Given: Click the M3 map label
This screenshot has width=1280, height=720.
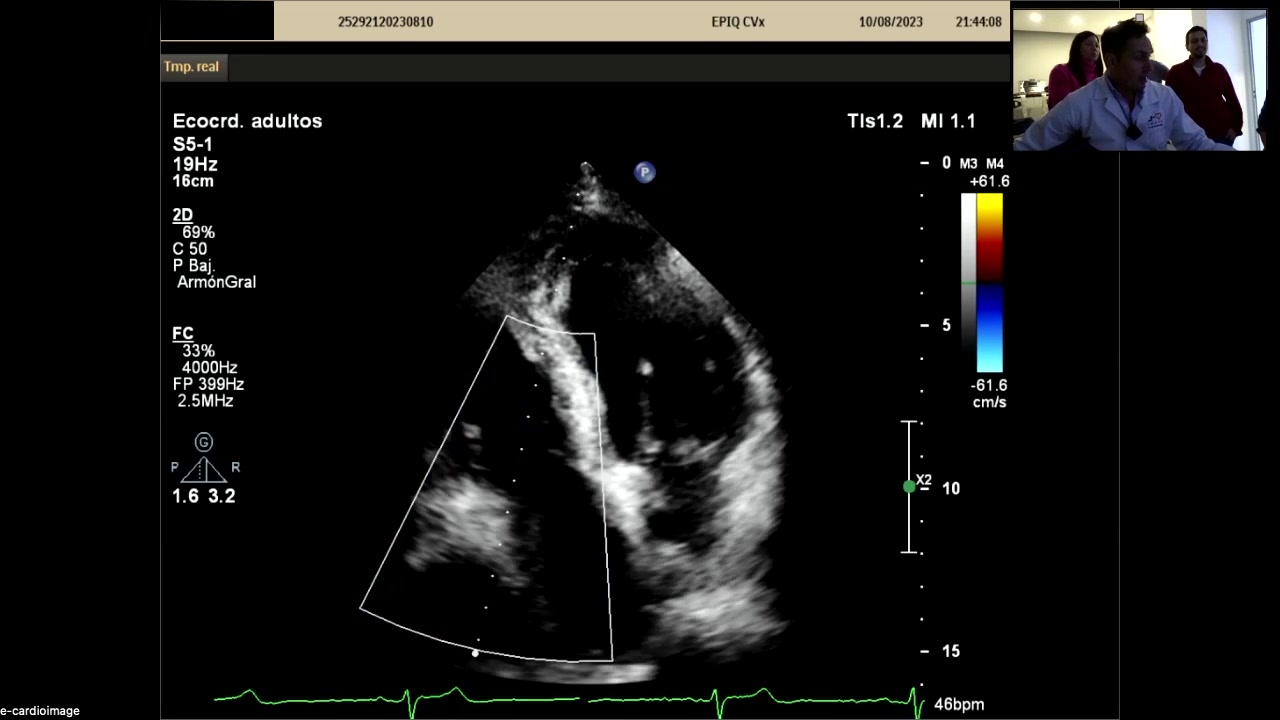Looking at the screenshot, I should (968, 164).
